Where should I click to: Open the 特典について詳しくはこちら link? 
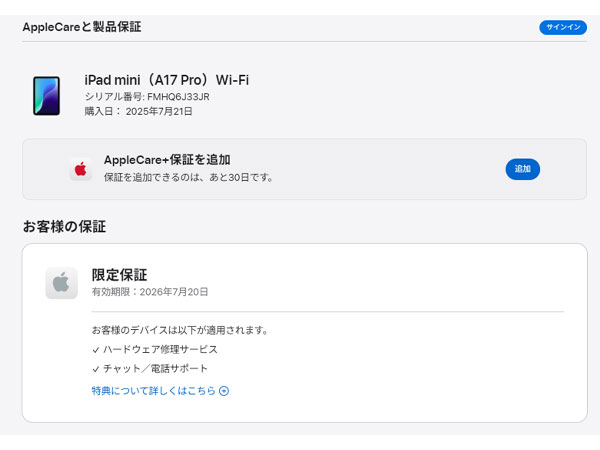coord(153,391)
